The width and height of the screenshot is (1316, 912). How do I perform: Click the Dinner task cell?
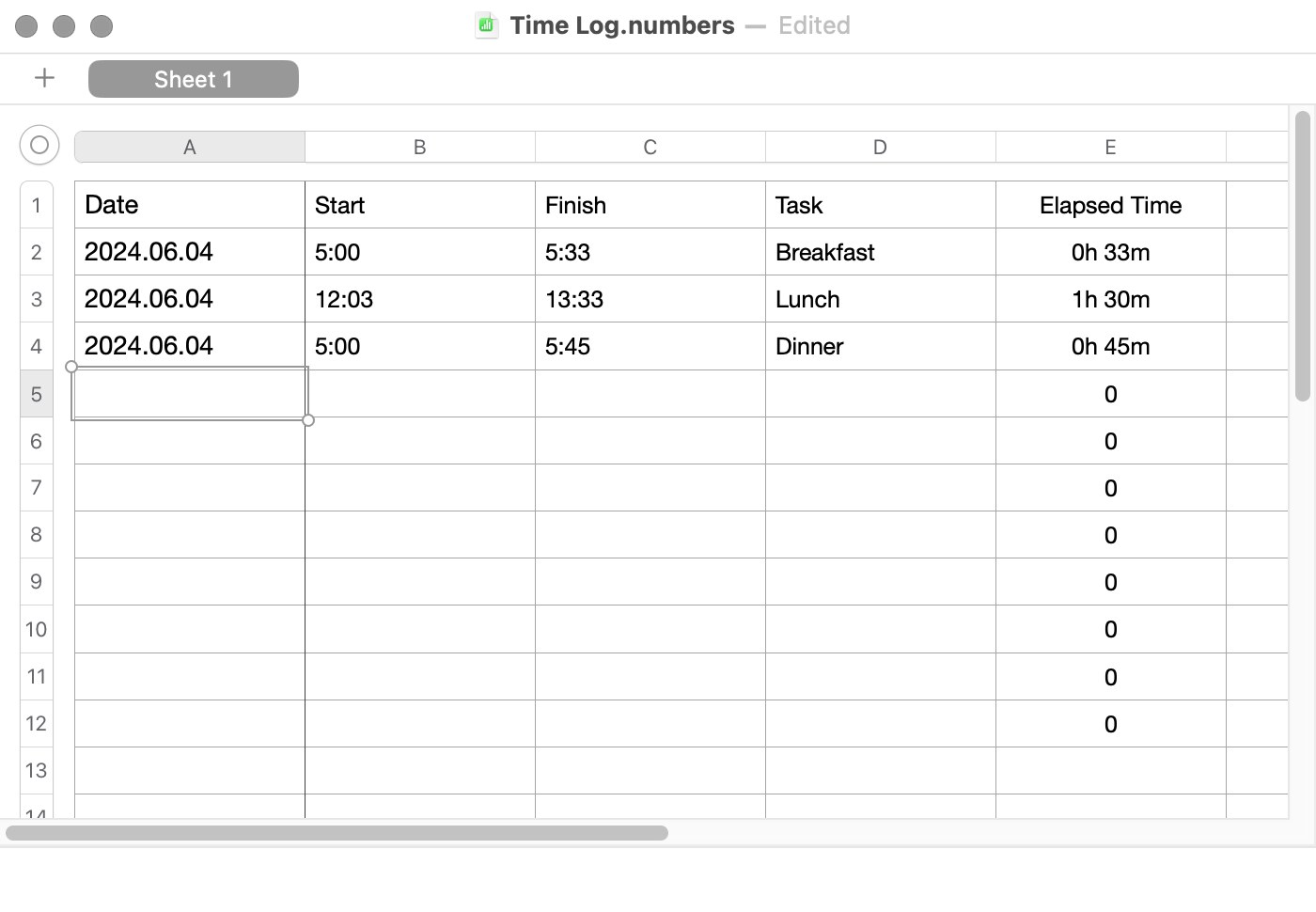pos(881,346)
